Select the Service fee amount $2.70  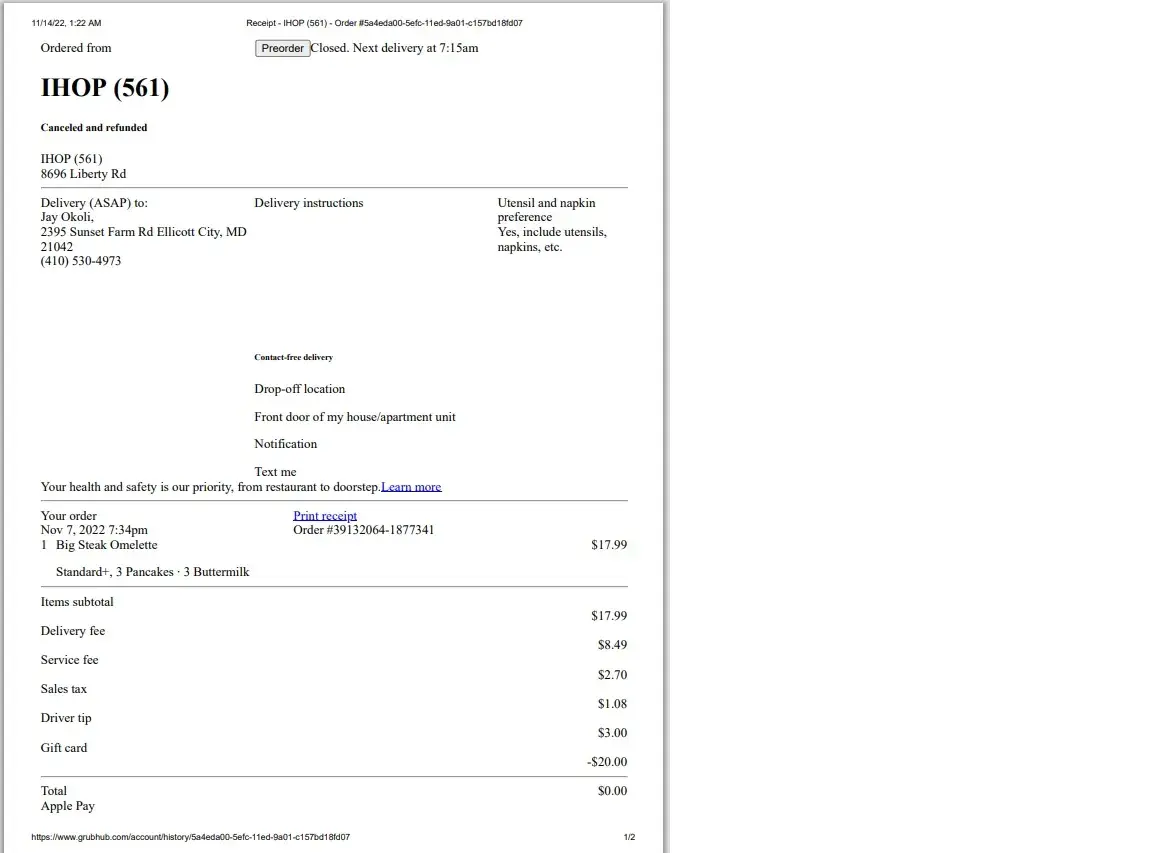612,674
